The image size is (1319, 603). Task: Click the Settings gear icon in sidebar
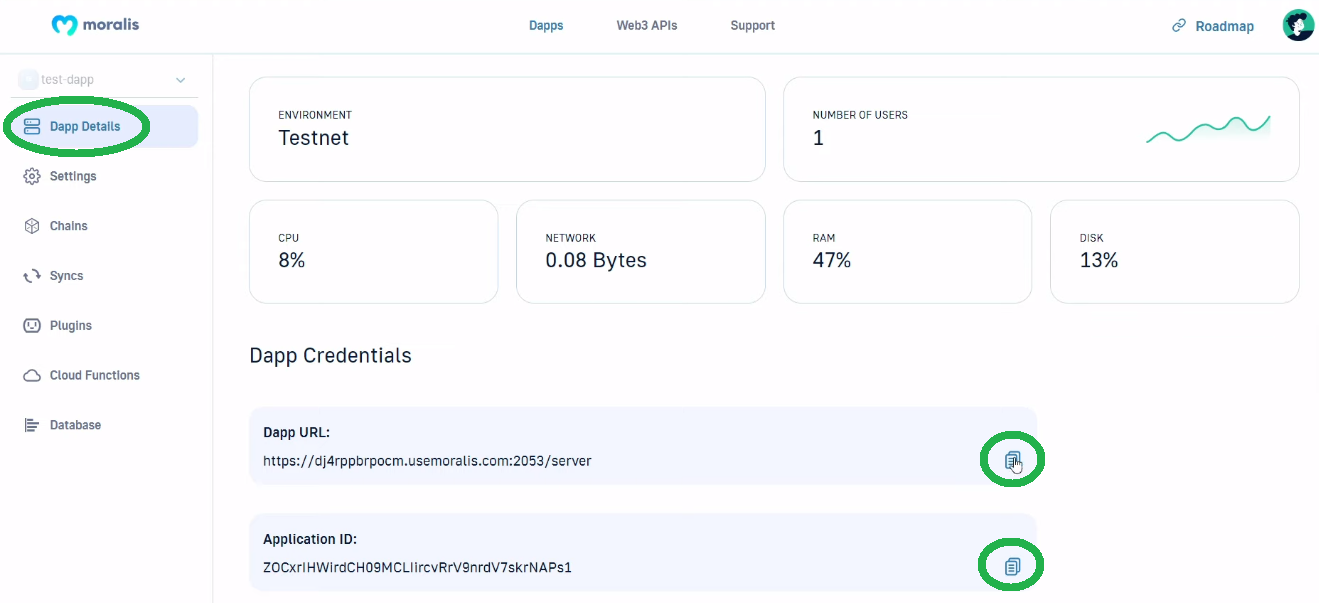(32, 176)
